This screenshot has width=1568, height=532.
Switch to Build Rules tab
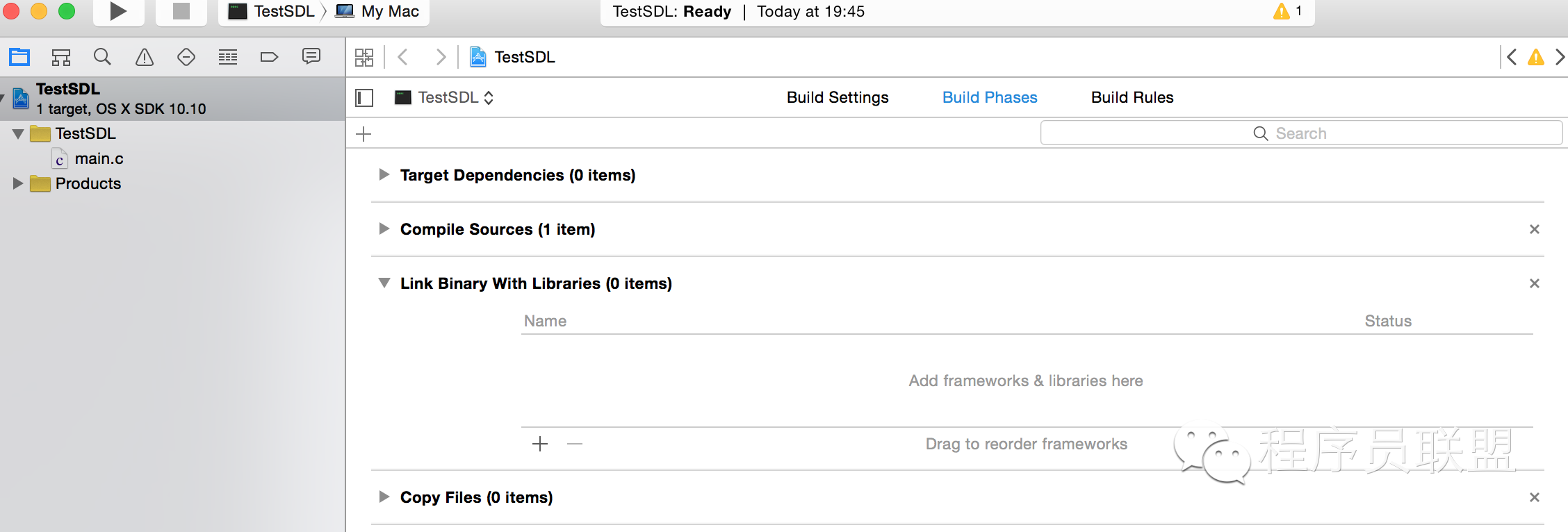[1132, 97]
